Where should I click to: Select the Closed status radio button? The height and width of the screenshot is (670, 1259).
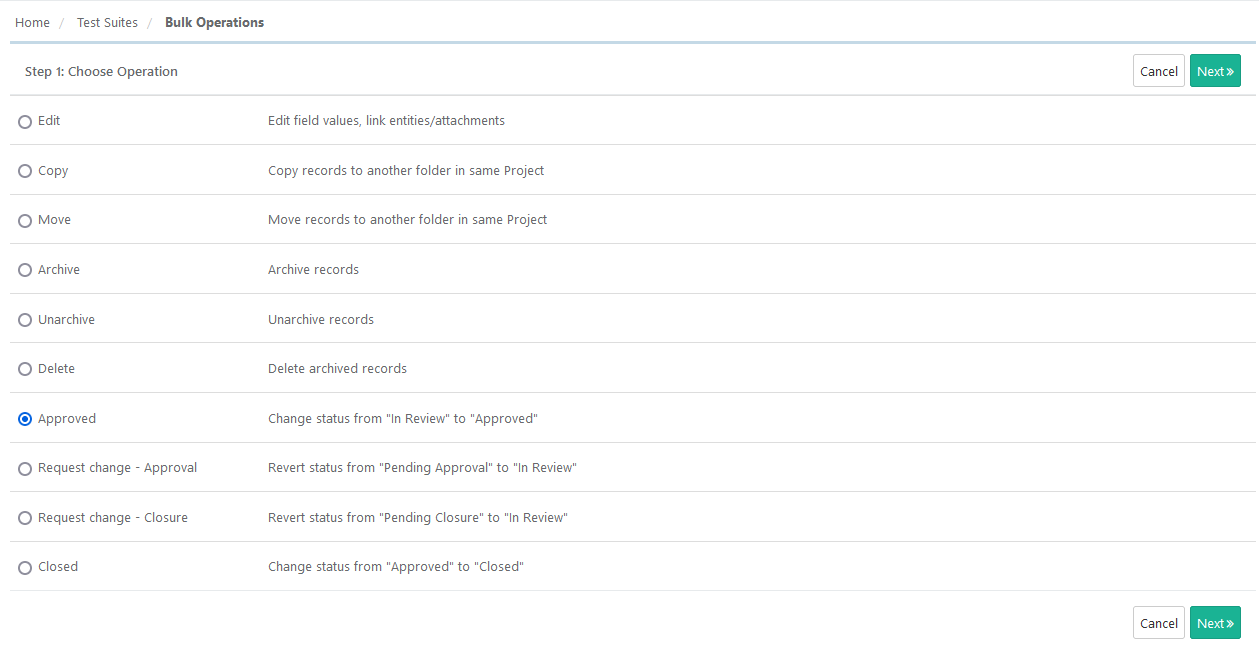coord(25,568)
